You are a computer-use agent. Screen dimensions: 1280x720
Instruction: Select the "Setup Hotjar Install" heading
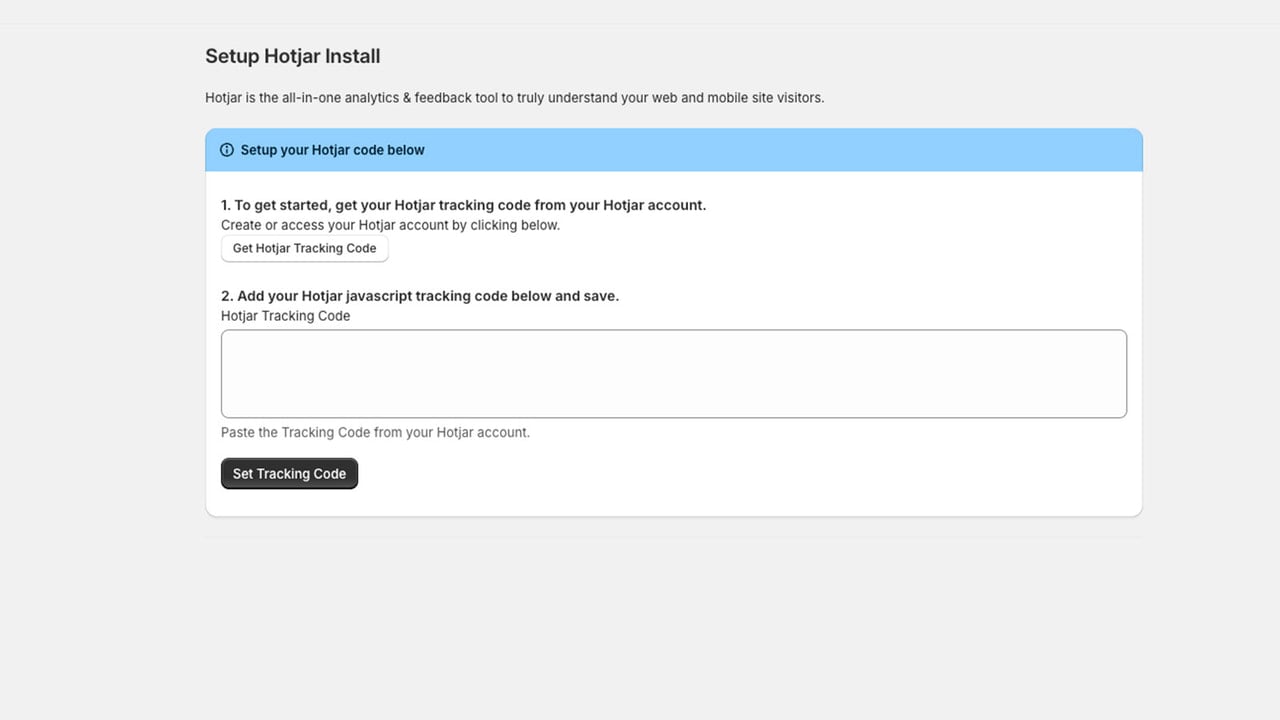pos(293,56)
